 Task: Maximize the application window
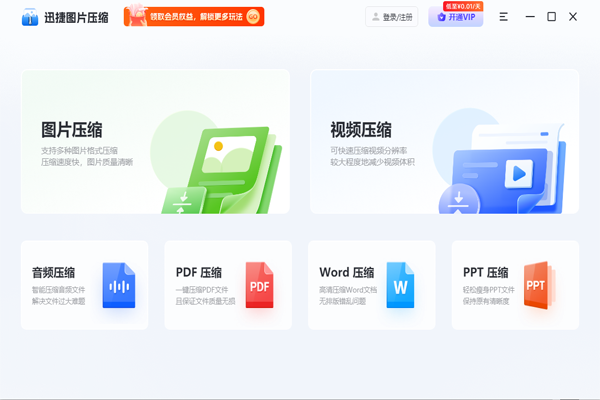pyautogui.click(x=551, y=17)
